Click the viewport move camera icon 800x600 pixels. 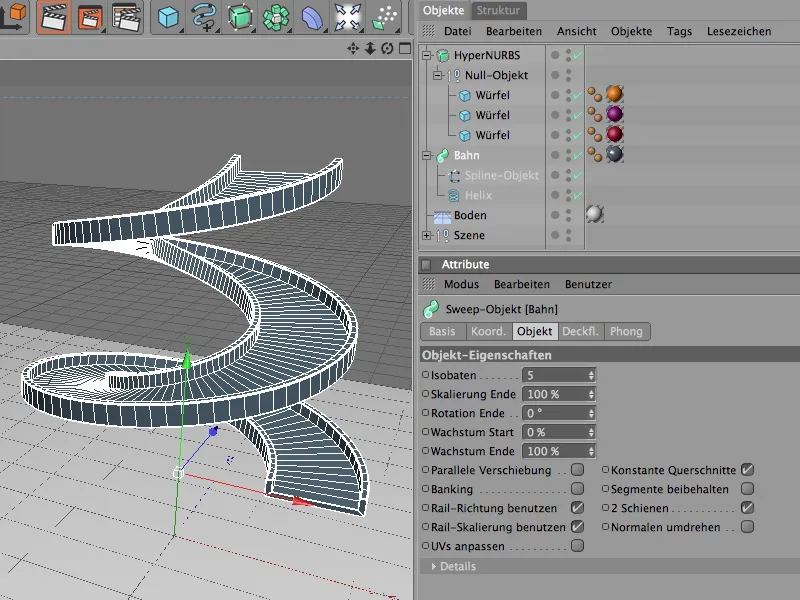coord(353,48)
